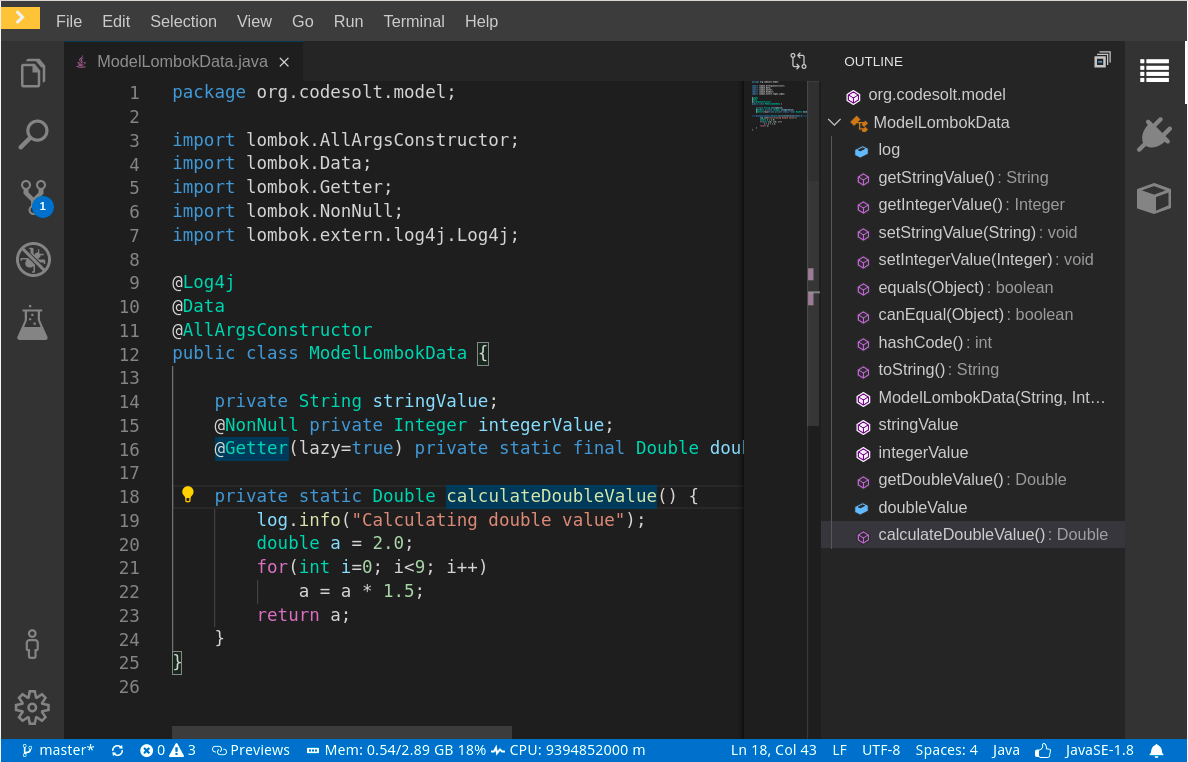Toggle the Outline list panel icon
The width and height of the screenshot is (1188, 762).
[1154, 70]
